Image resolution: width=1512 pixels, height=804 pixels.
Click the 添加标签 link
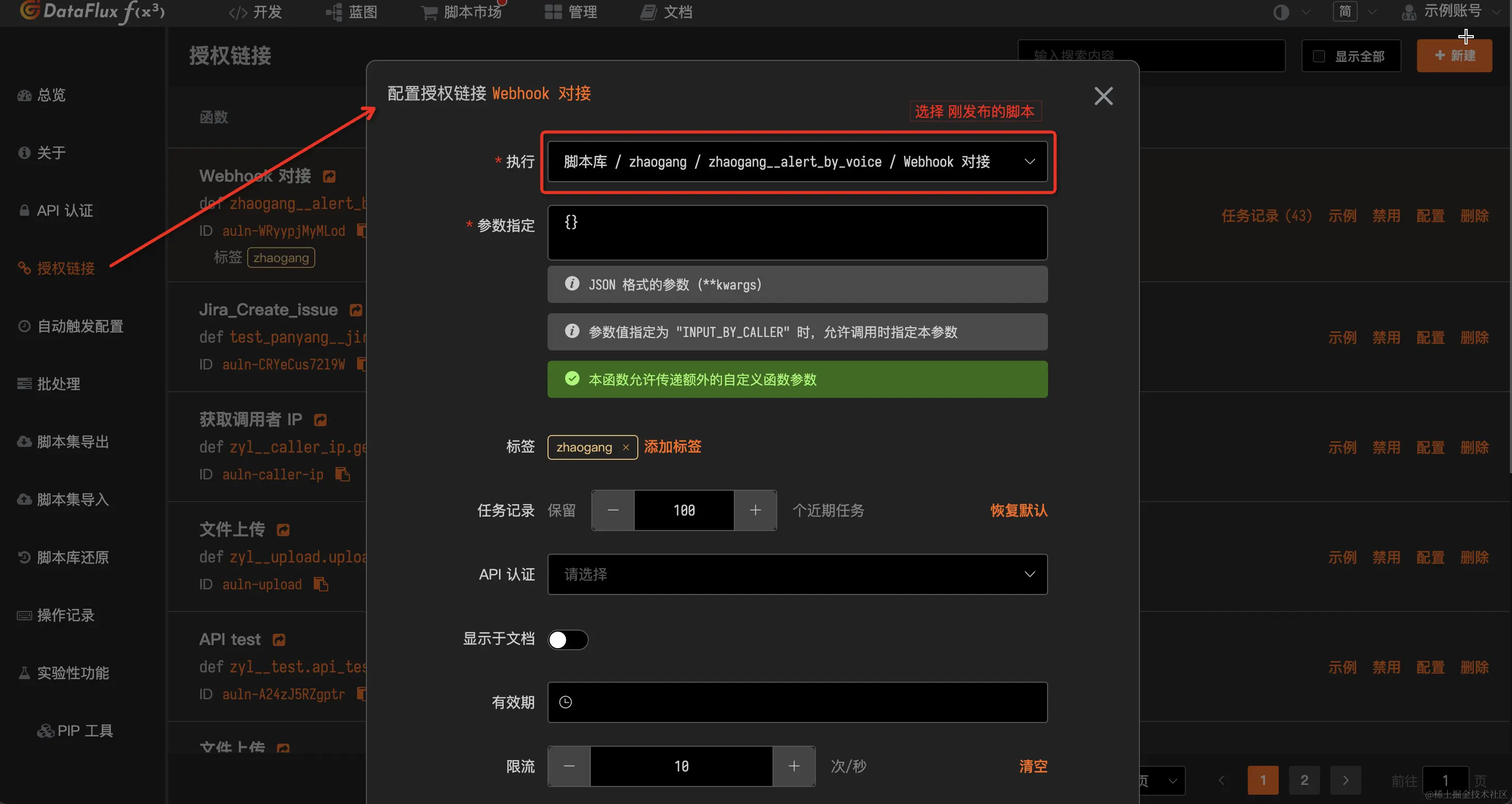pyautogui.click(x=672, y=447)
